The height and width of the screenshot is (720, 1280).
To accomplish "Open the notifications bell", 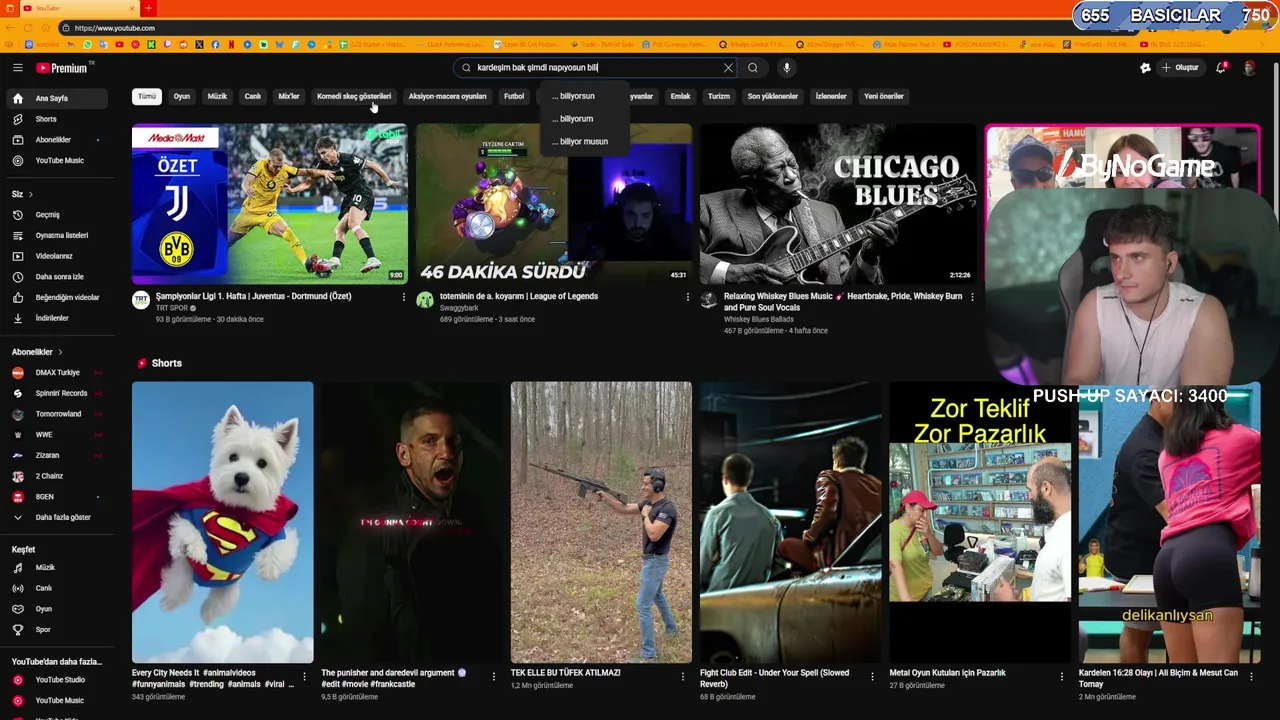I will (x=1221, y=68).
